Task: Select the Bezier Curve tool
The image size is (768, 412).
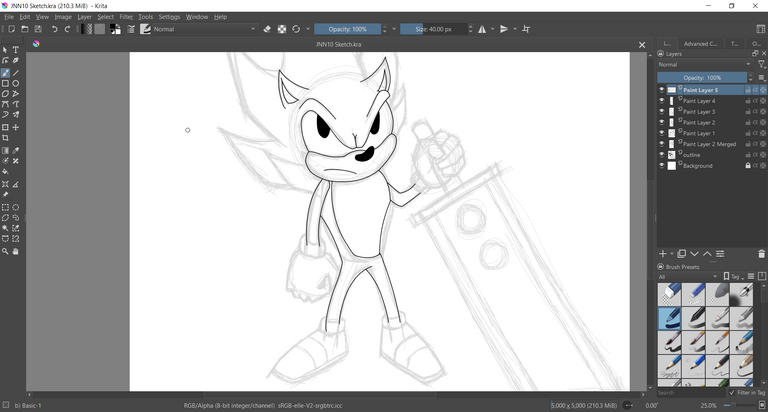Action: click(5, 104)
